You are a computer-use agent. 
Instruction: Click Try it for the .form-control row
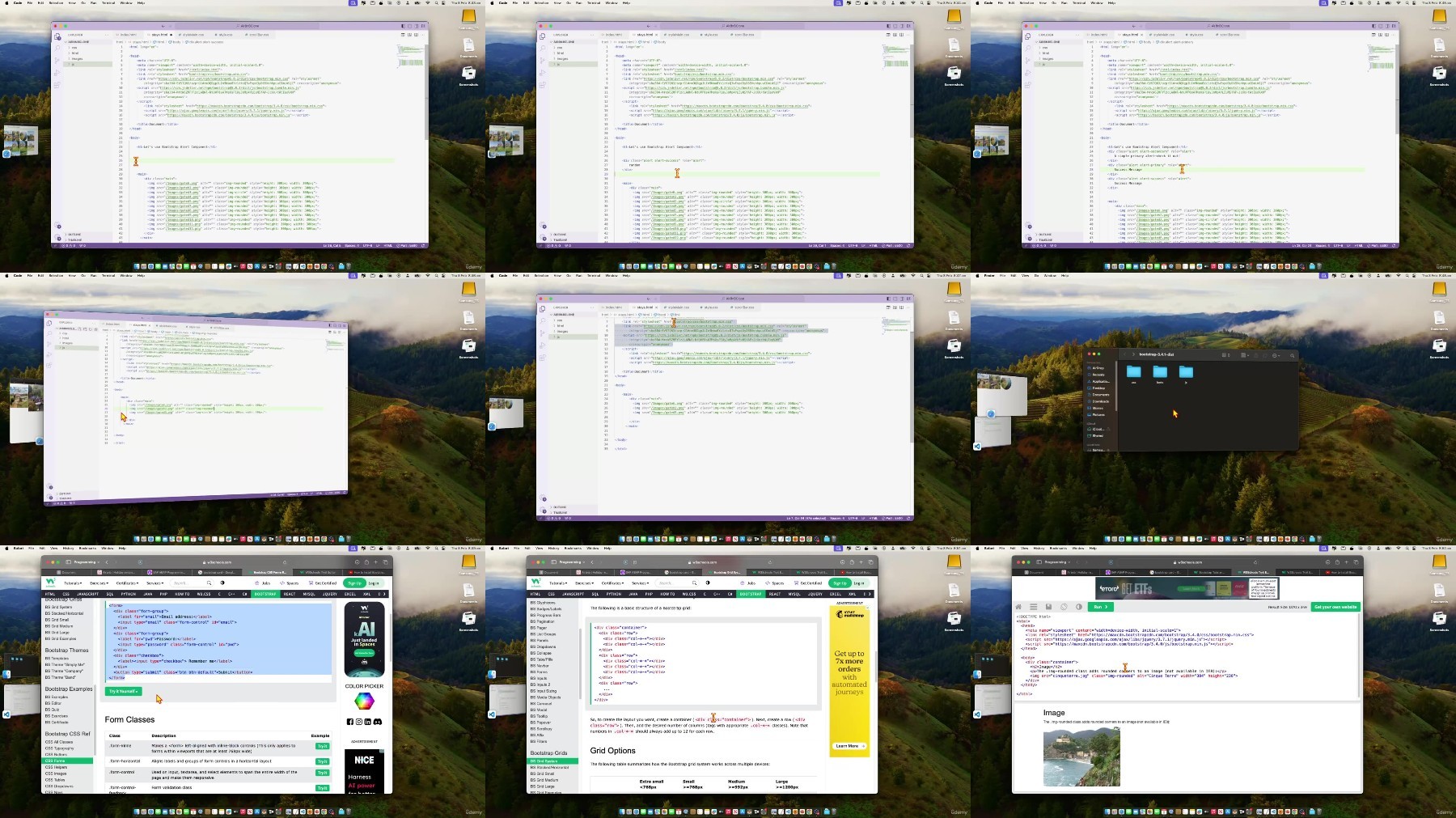tap(322, 773)
